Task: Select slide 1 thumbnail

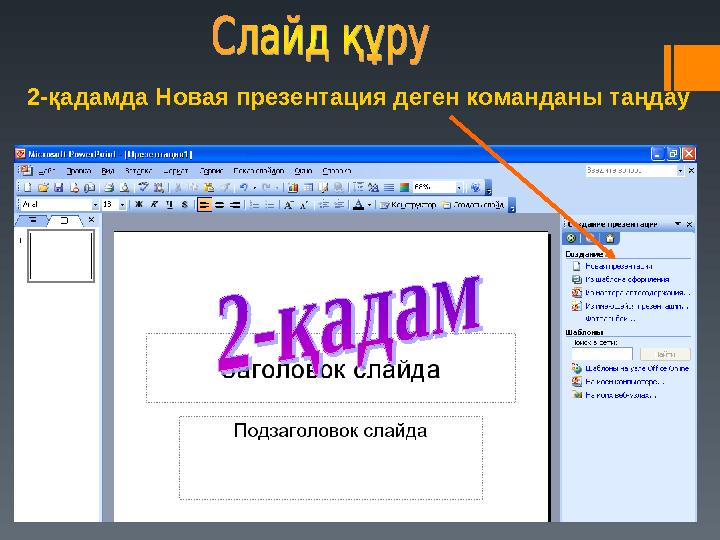Action: point(61,256)
